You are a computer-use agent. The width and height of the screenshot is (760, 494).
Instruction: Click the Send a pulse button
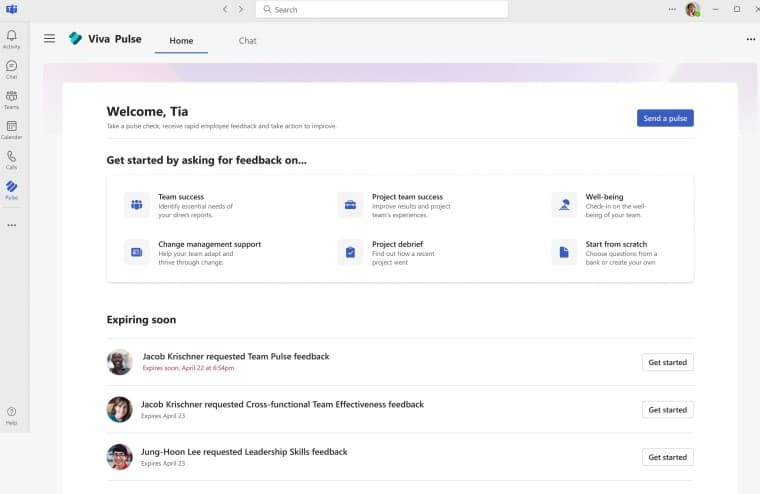point(665,118)
